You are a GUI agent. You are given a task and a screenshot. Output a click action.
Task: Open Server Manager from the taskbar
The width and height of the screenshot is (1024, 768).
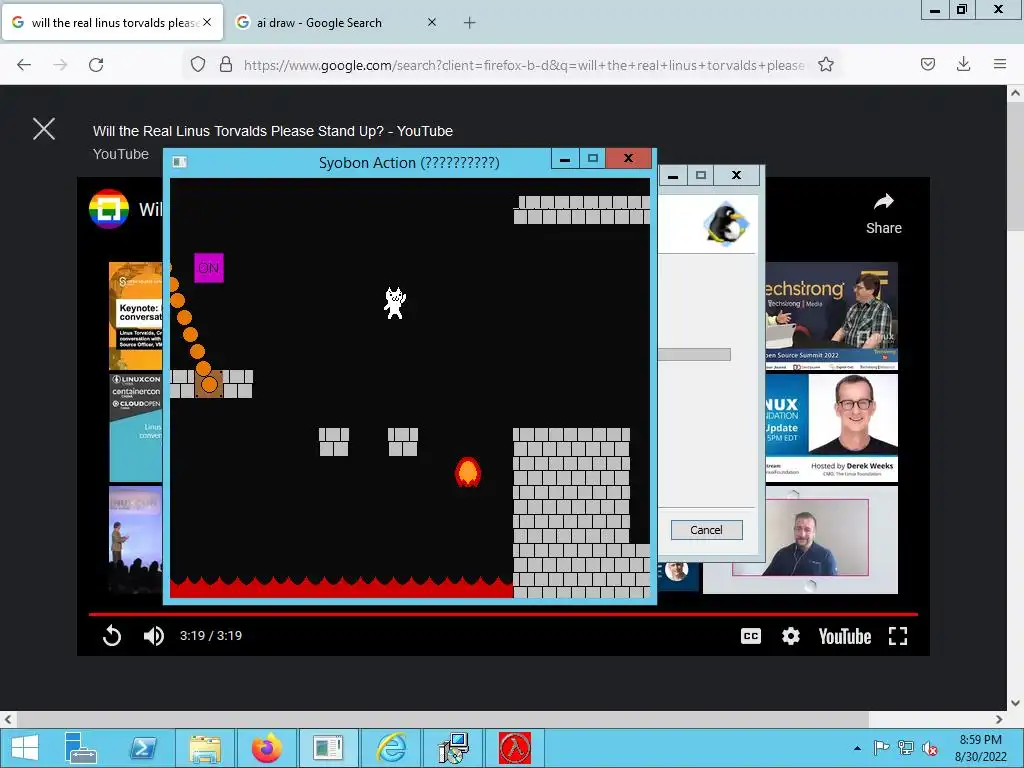pyautogui.click(x=81, y=748)
